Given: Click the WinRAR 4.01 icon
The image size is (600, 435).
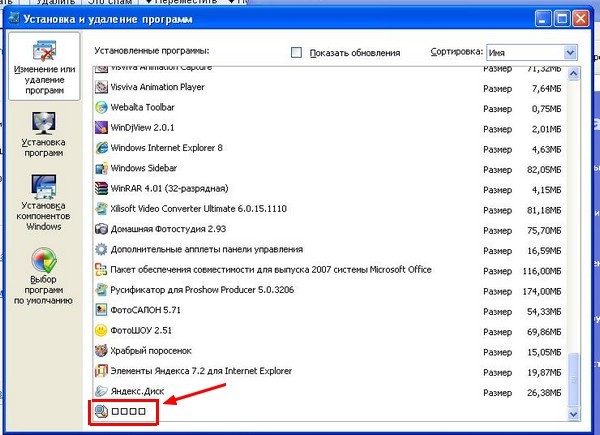Looking at the screenshot, I should pos(101,189).
